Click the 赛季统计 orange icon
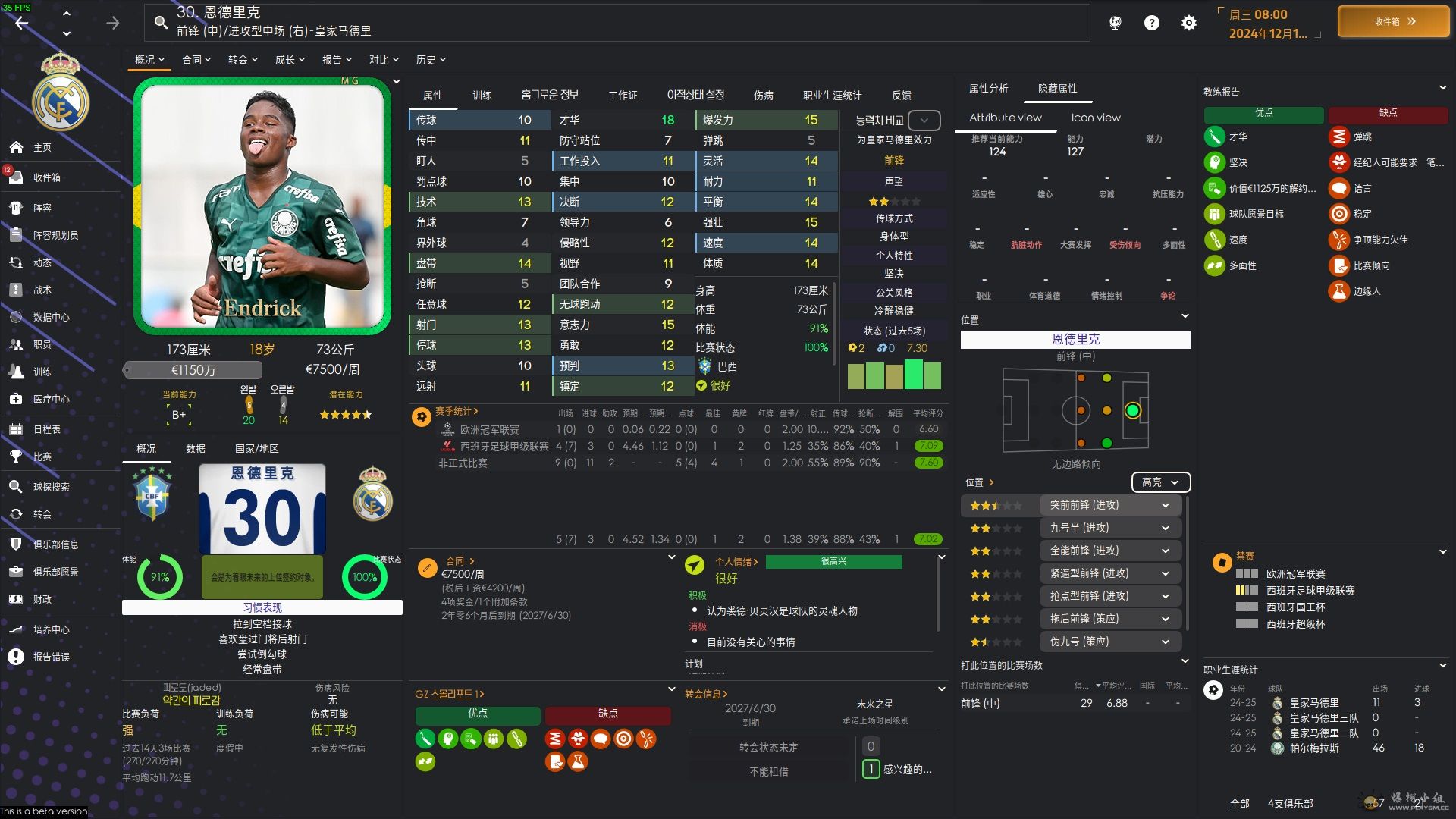The image size is (1456, 819). tap(421, 416)
